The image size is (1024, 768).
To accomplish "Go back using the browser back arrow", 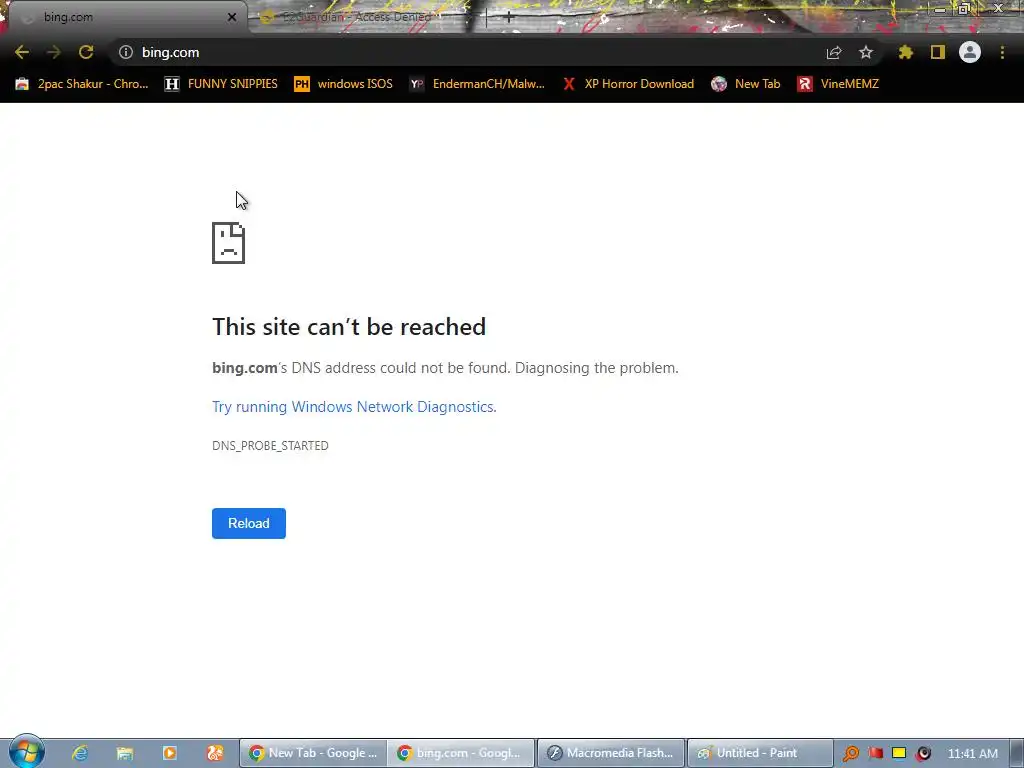I will coord(22,52).
